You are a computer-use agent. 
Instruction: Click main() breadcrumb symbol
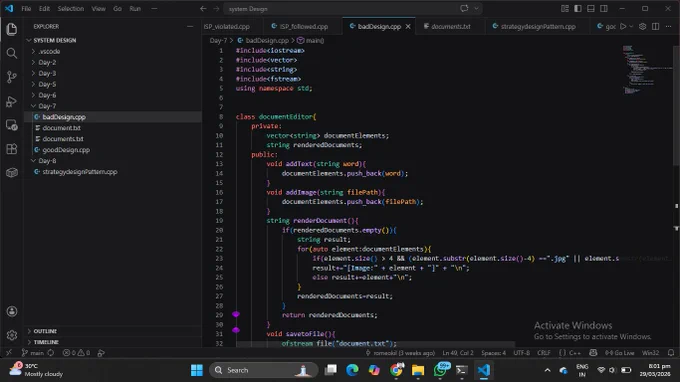point(311,40)
